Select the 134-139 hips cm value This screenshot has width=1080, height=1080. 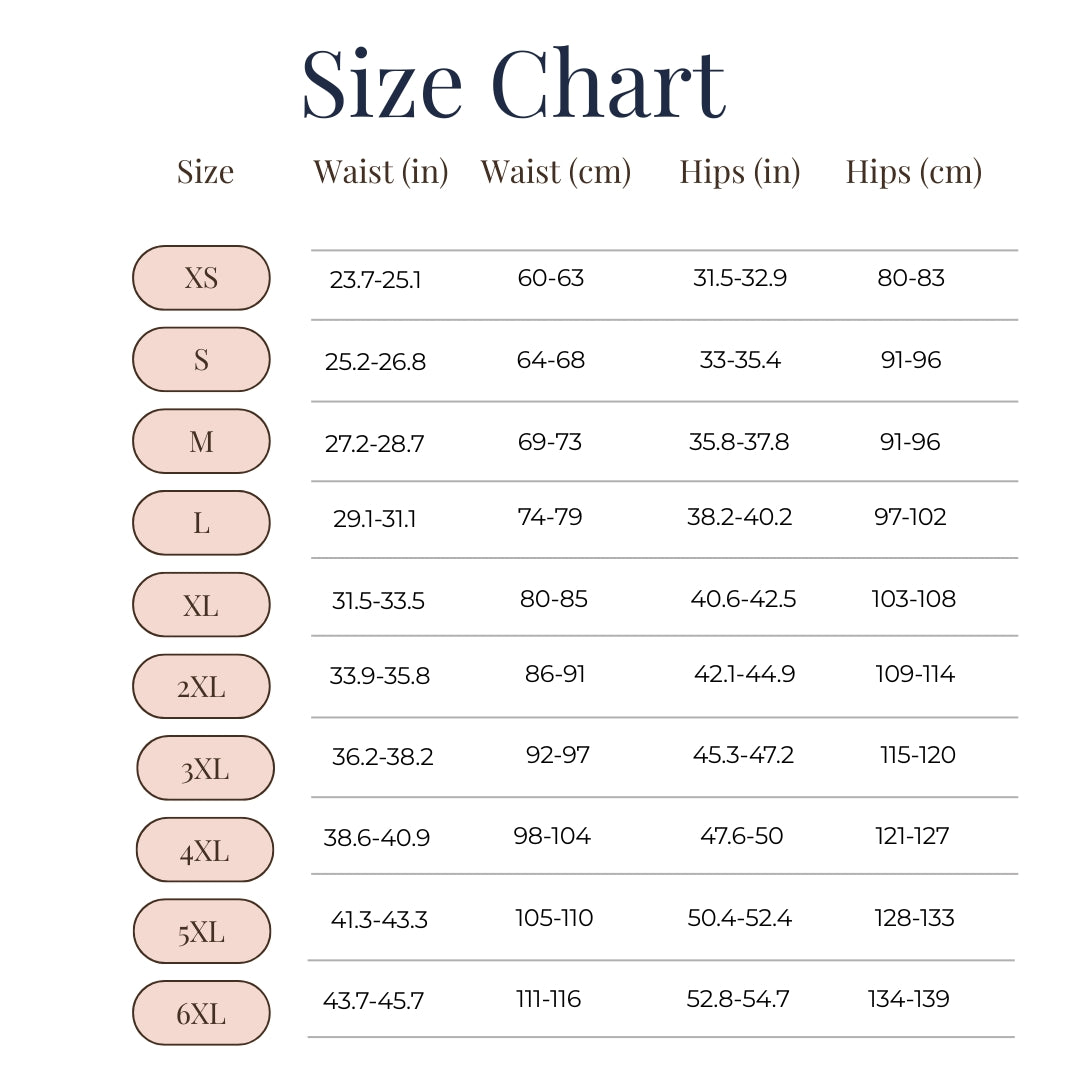[909, 999]
